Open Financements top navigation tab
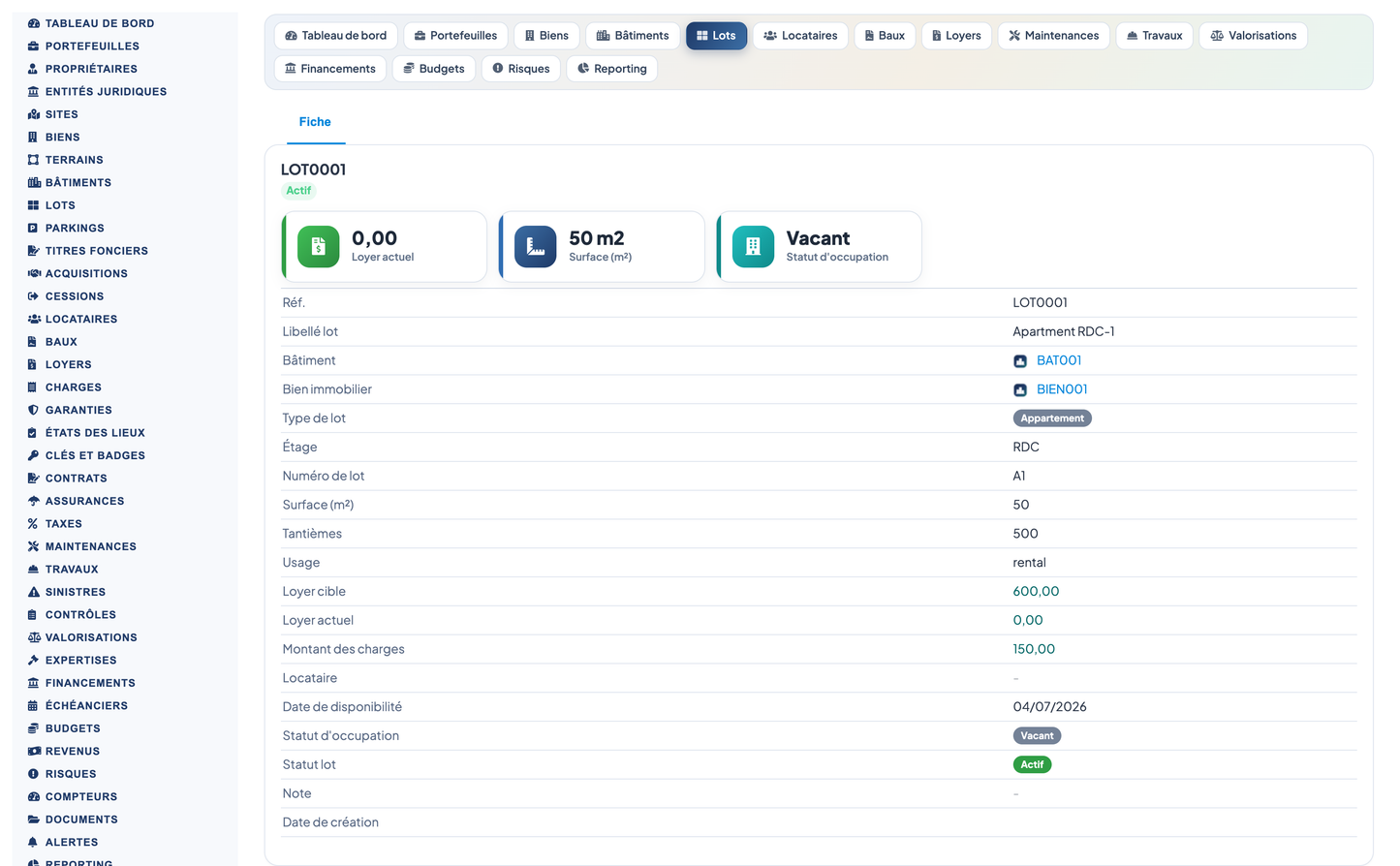This screenshot has height=866, width=1400. coord(330,69)
